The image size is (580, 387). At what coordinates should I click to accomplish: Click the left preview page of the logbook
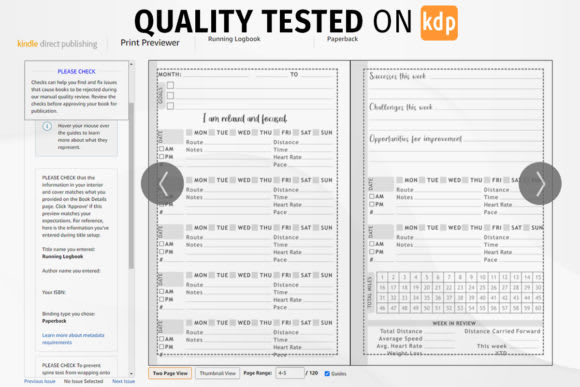(249, 213)
